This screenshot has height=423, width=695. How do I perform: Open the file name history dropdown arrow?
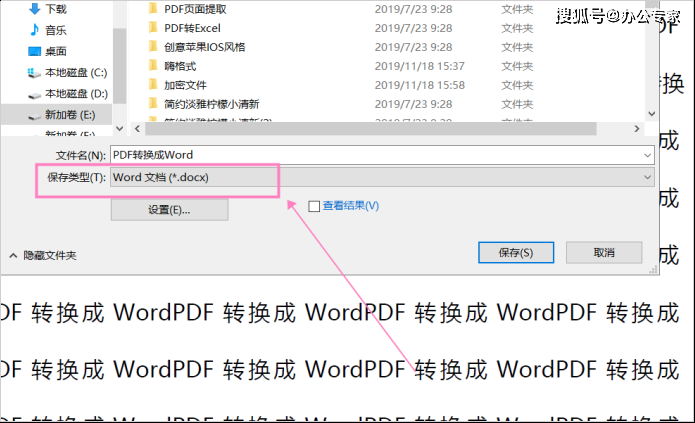[x=648, y=155]
